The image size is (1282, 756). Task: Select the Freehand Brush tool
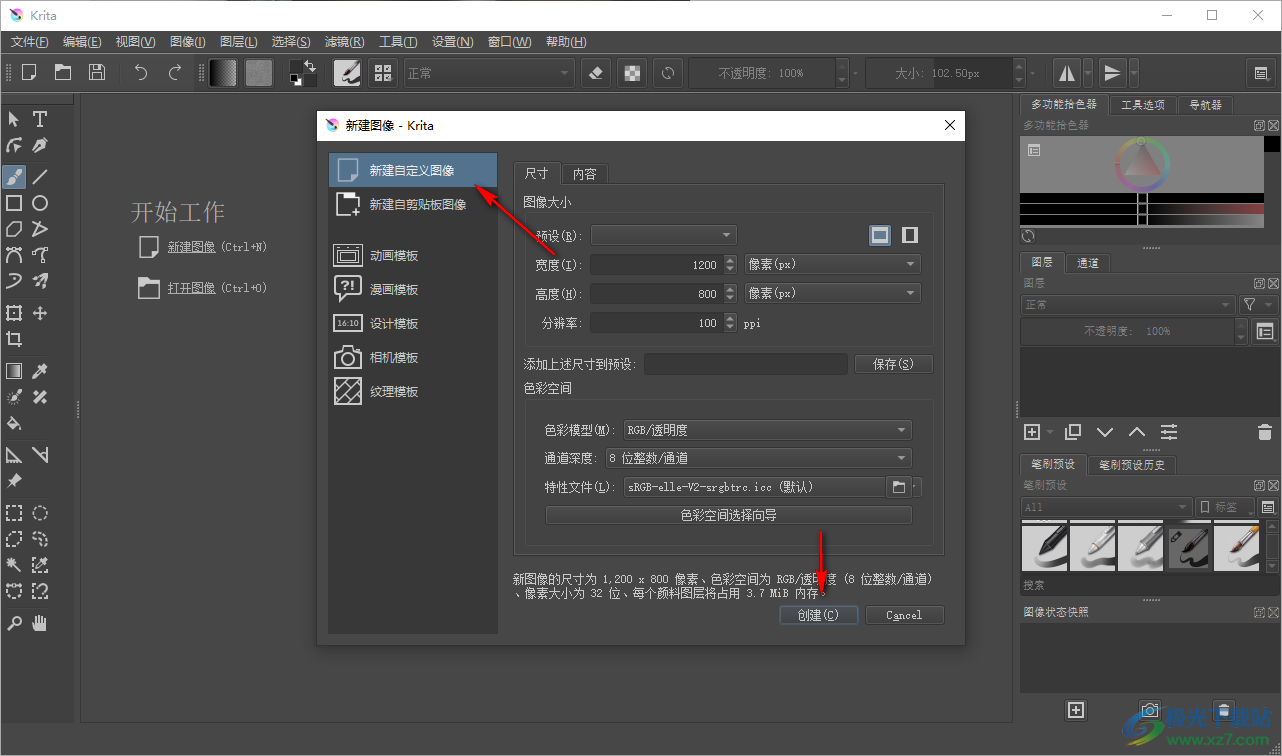coord(14,177)
